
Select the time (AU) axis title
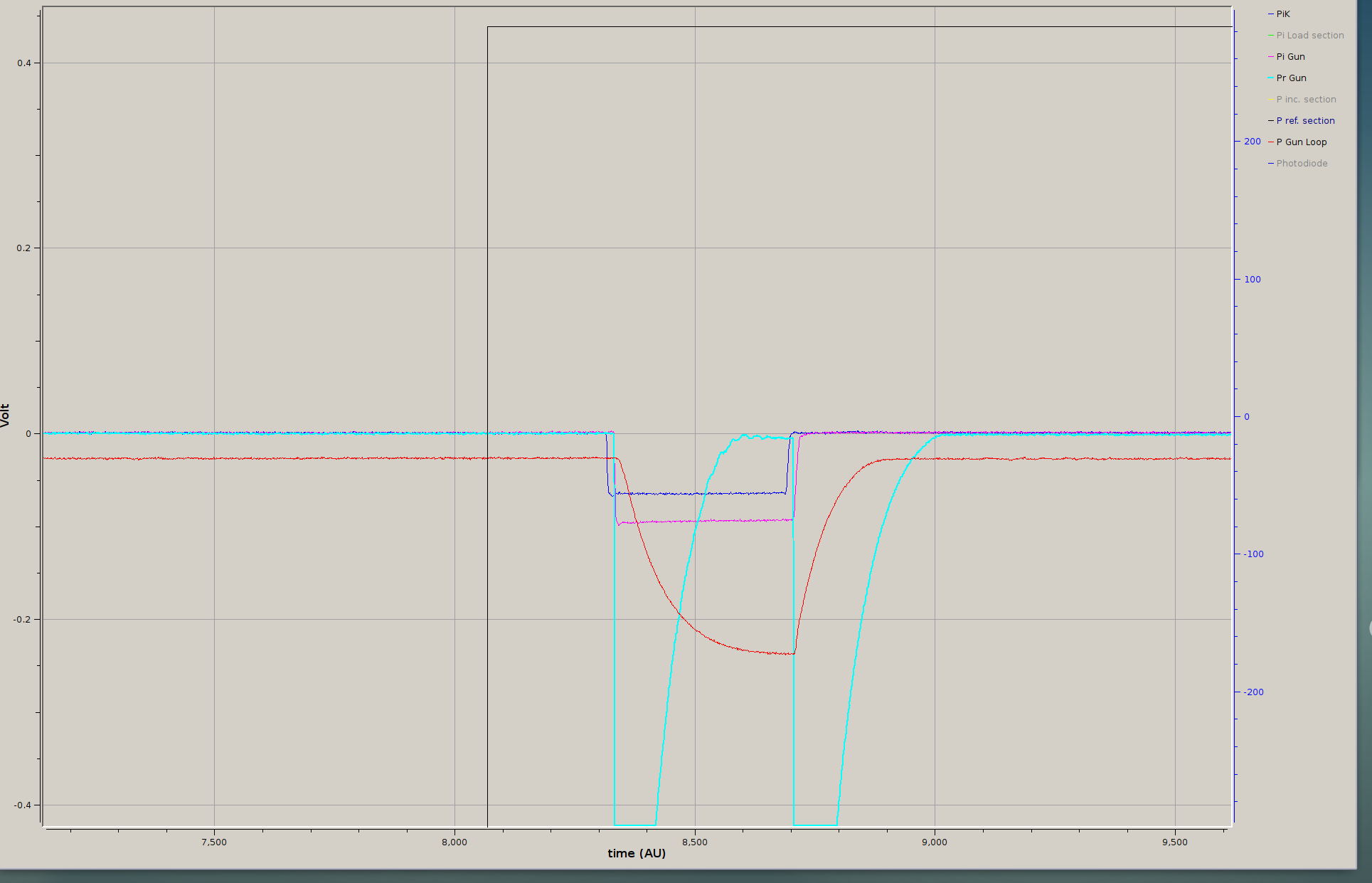637,853
